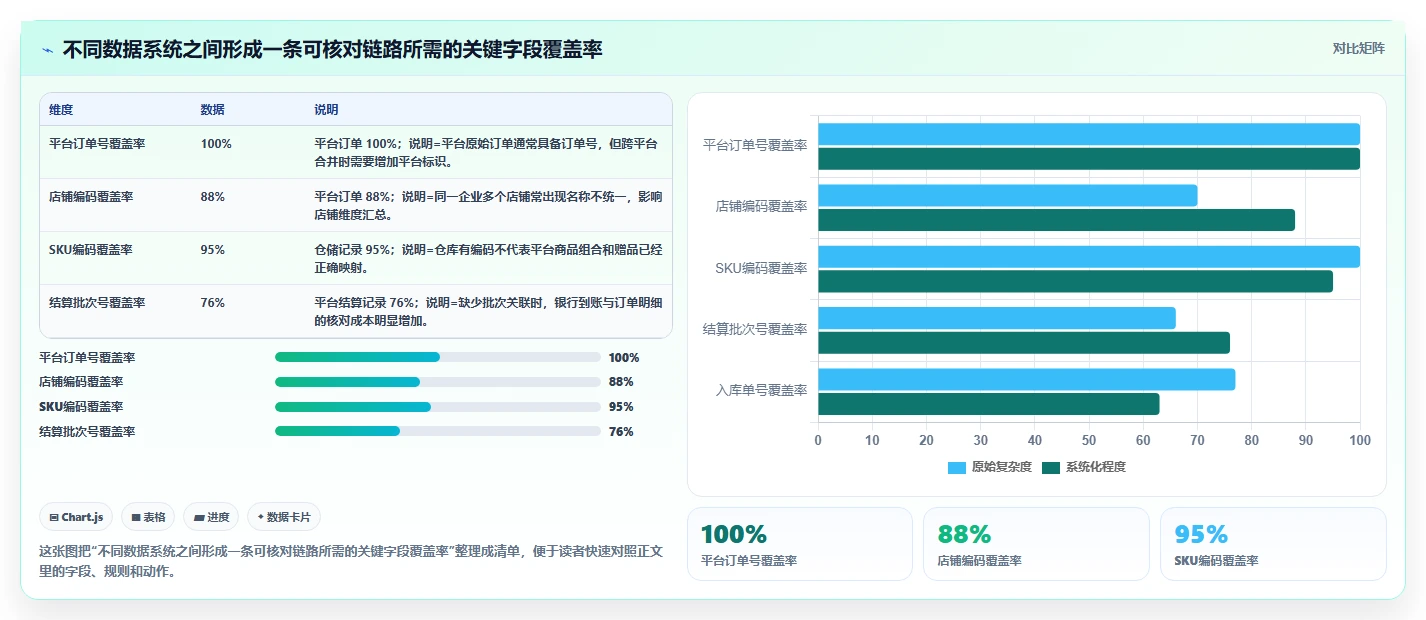The height and width of the screenshot is (620, 1426).
Task: Click the description starting 平台订单 88%
Action: pyautogui.click(x=487, y=205)
